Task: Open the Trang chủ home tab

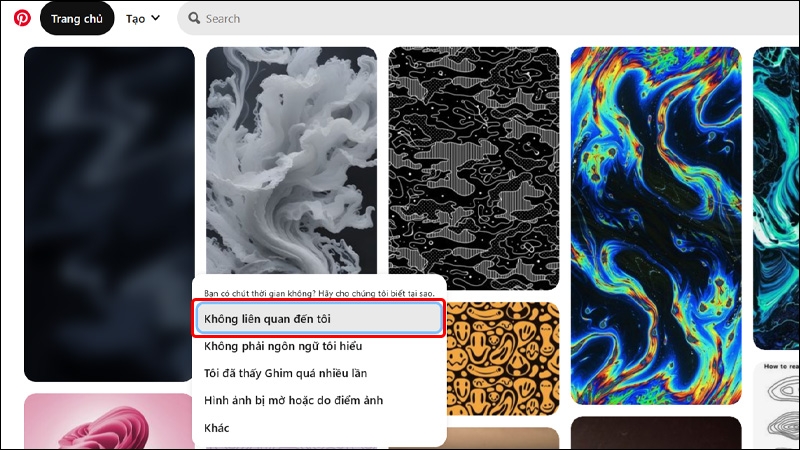Action: pyautogui.click(x=77, y=18)
